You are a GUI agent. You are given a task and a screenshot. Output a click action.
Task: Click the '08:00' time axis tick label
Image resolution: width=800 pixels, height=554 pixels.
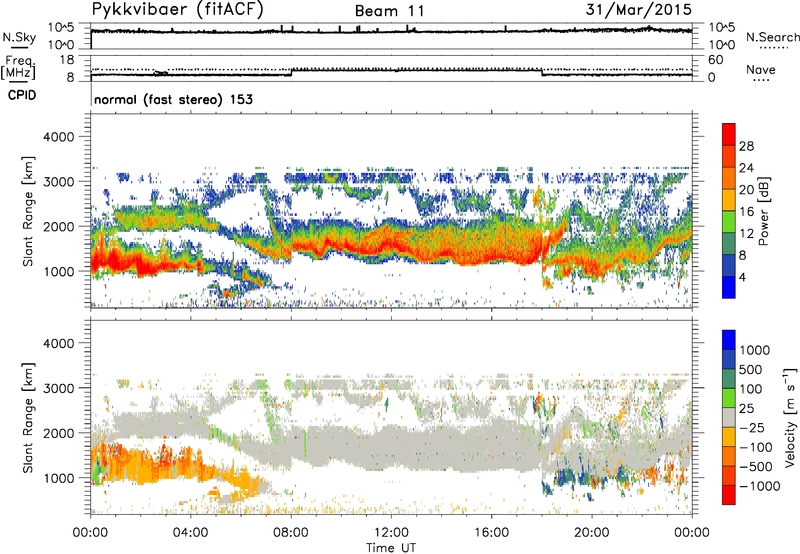click(x=291, y=533)
